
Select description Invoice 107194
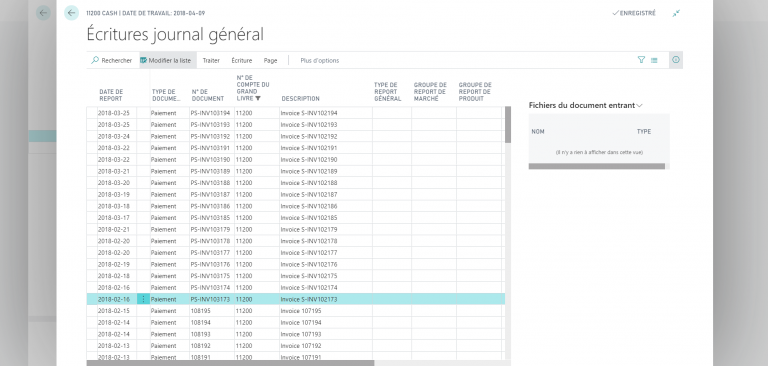326,322
